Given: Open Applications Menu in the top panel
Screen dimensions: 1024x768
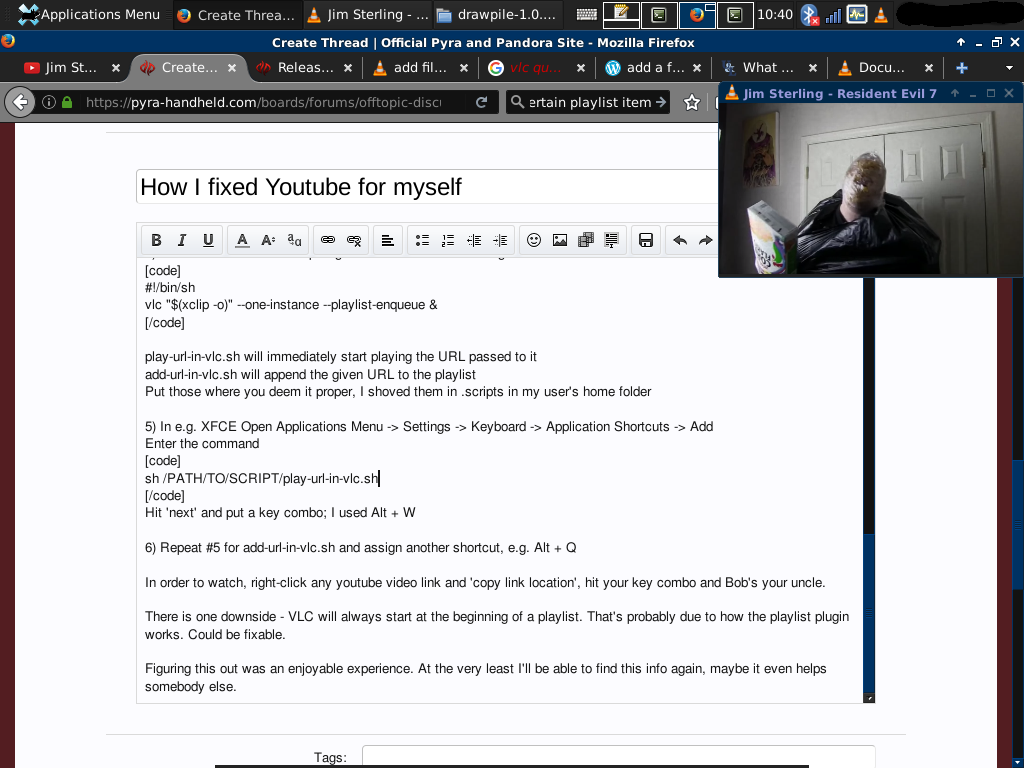Looking at the screenshot, I should click(89, 14).
